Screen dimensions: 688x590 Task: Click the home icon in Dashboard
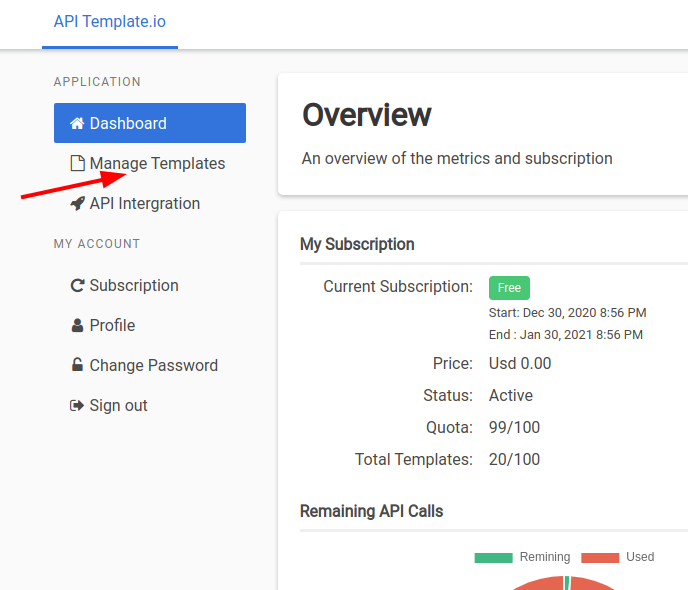pyautogui.click(x=77, y=123)
